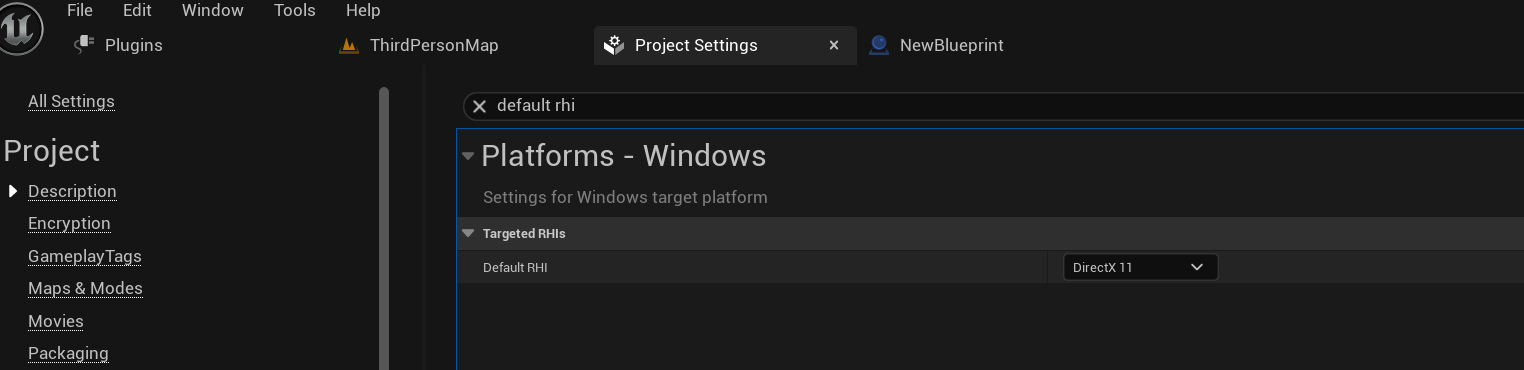This screenshot has width=1524, height=370.
Task: Click the 'Default RHI' property label
Action: (515, 267)
